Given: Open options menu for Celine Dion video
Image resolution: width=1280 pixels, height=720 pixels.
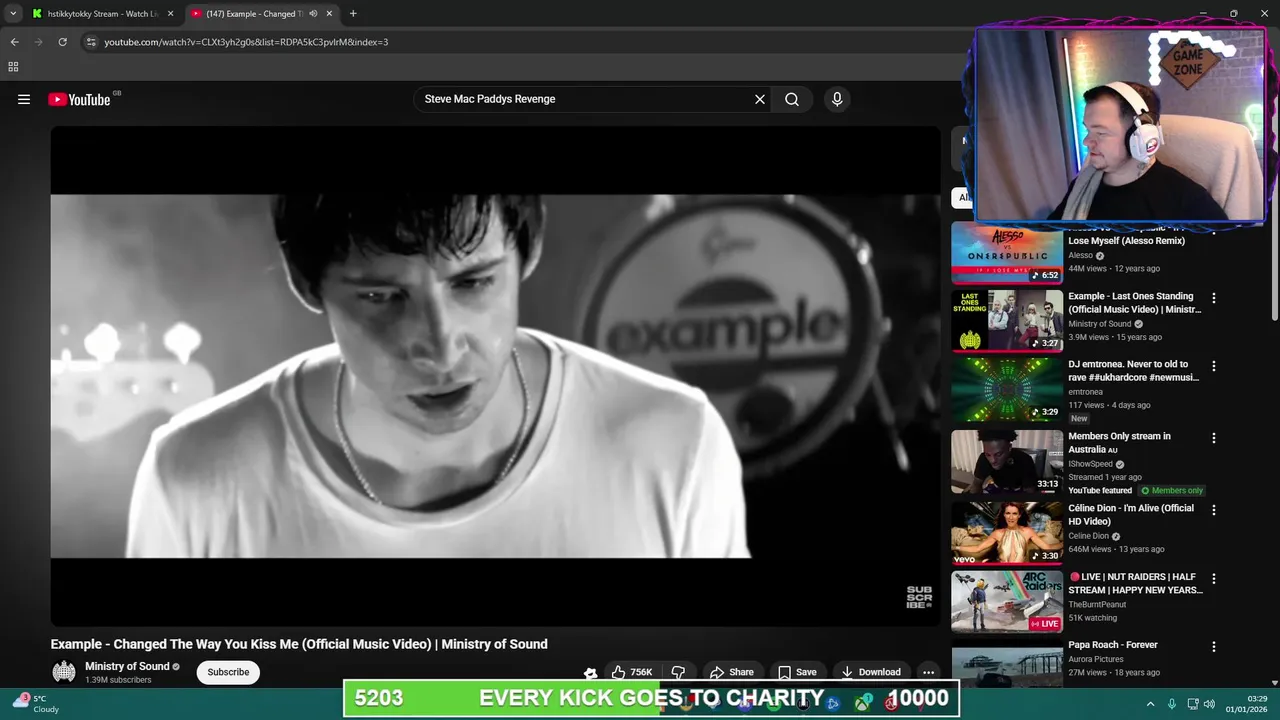Looking at the screenshot, I should click(x=1214, y=510).
